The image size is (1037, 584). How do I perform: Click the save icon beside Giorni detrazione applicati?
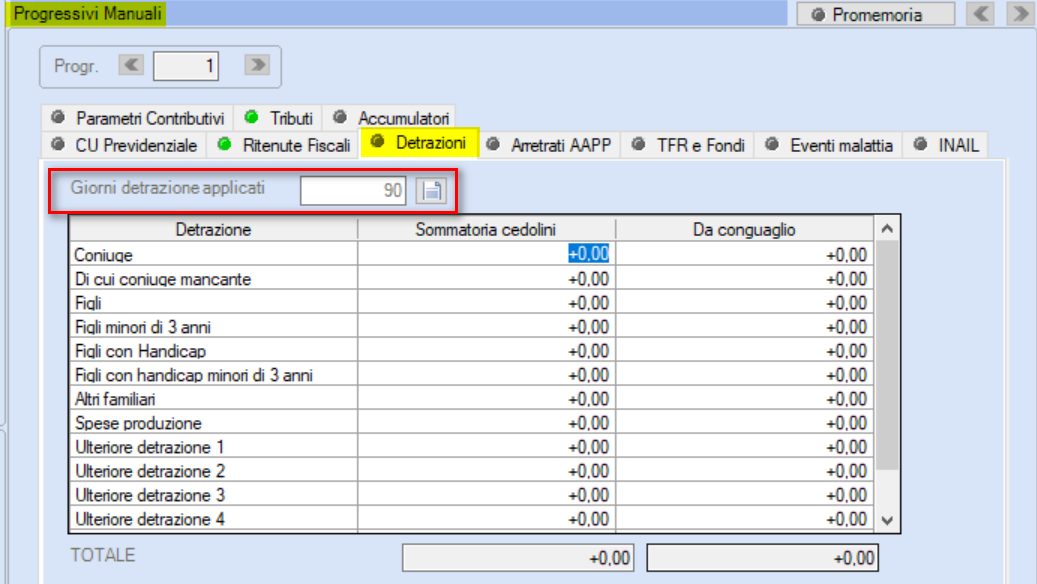(431, 191)
